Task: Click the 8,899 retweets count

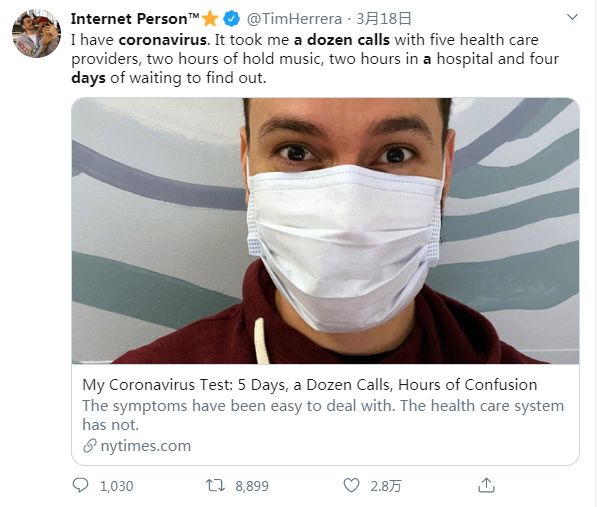Action: [x=252, y=486]
